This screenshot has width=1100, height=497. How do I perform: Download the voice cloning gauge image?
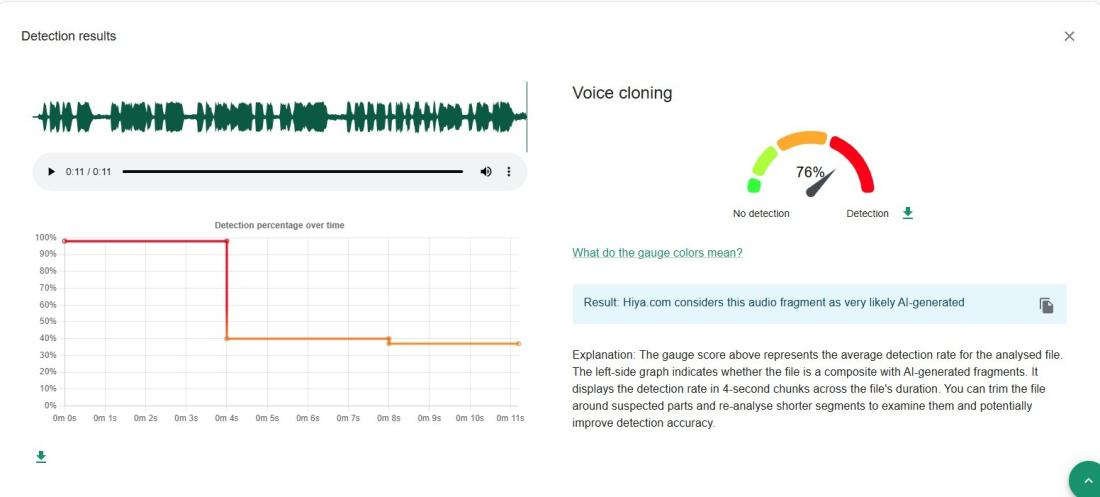coord(908,213)
